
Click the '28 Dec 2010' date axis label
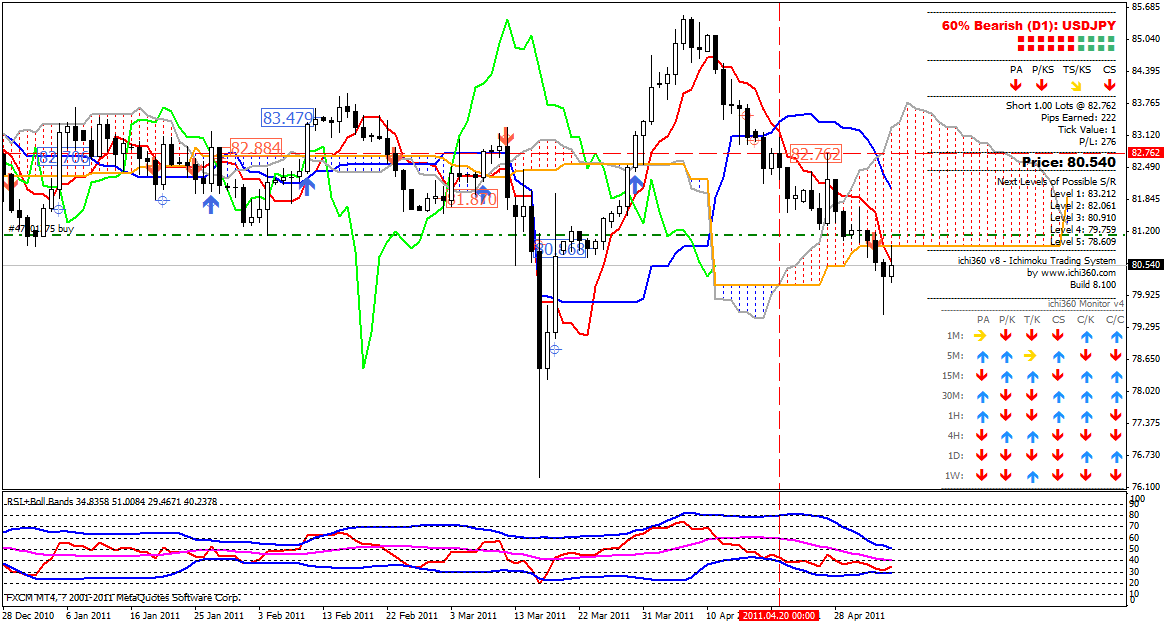(28, 616)
